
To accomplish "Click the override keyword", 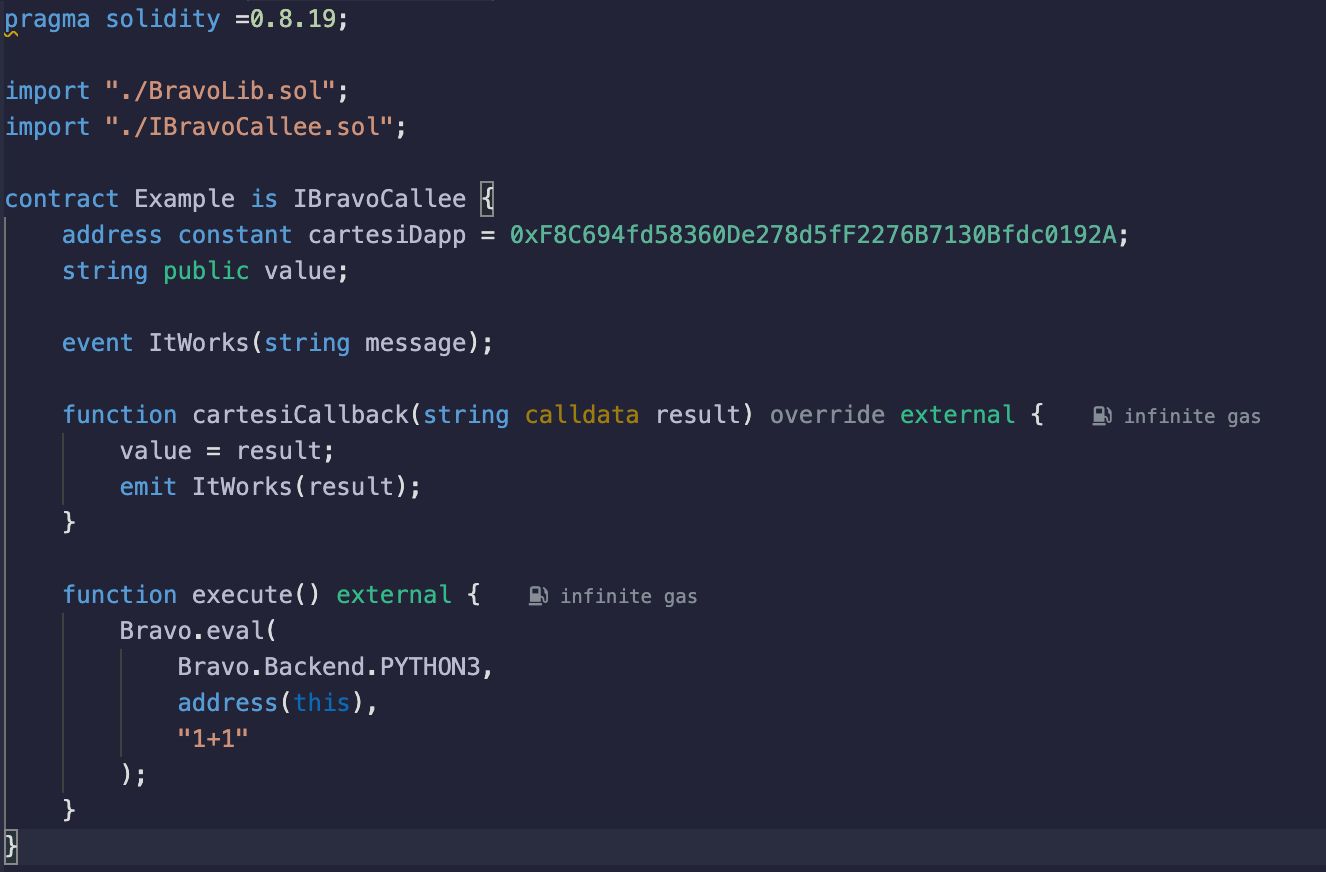I will coord(827,415).
